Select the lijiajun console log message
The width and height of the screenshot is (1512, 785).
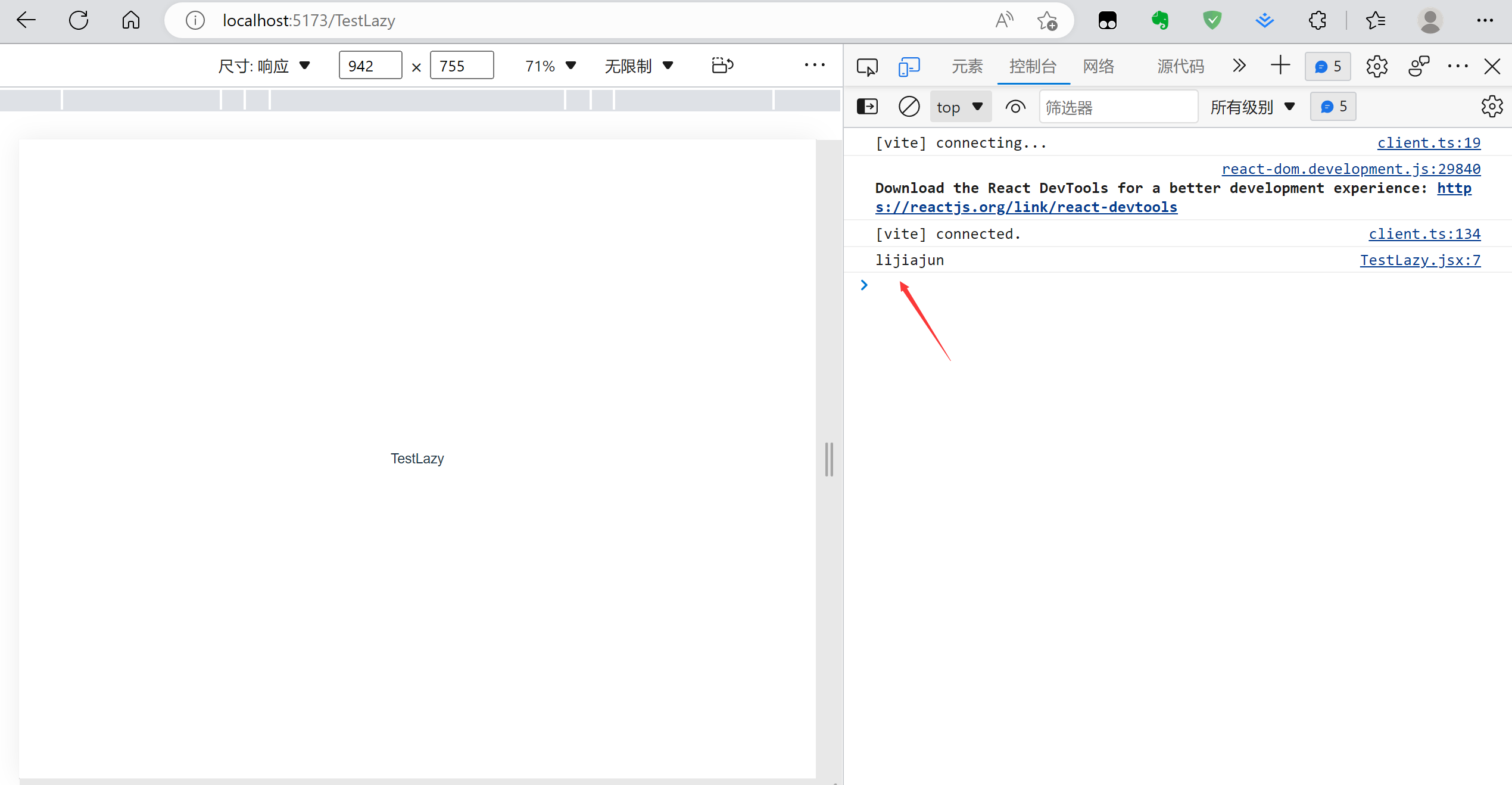909,260
